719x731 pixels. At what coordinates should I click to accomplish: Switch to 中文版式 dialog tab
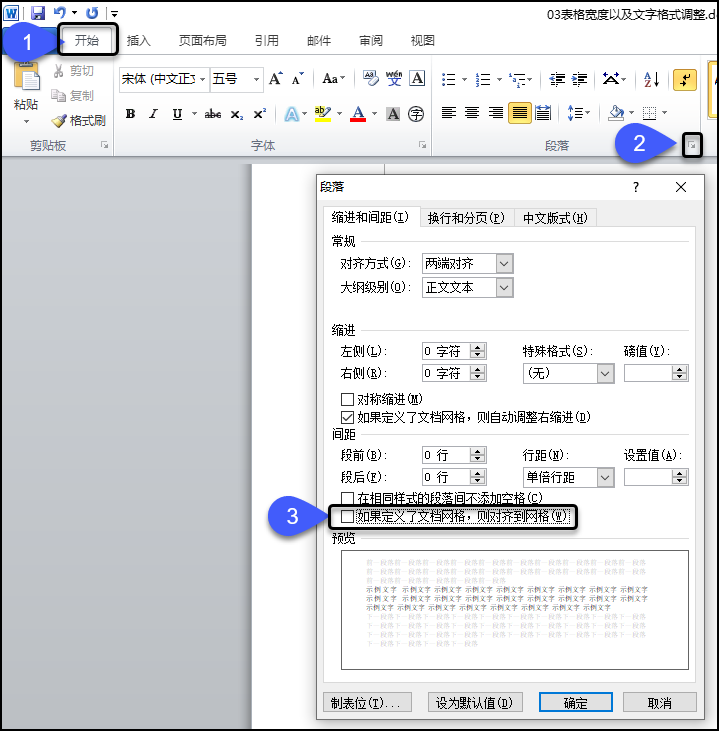(555, 218)
